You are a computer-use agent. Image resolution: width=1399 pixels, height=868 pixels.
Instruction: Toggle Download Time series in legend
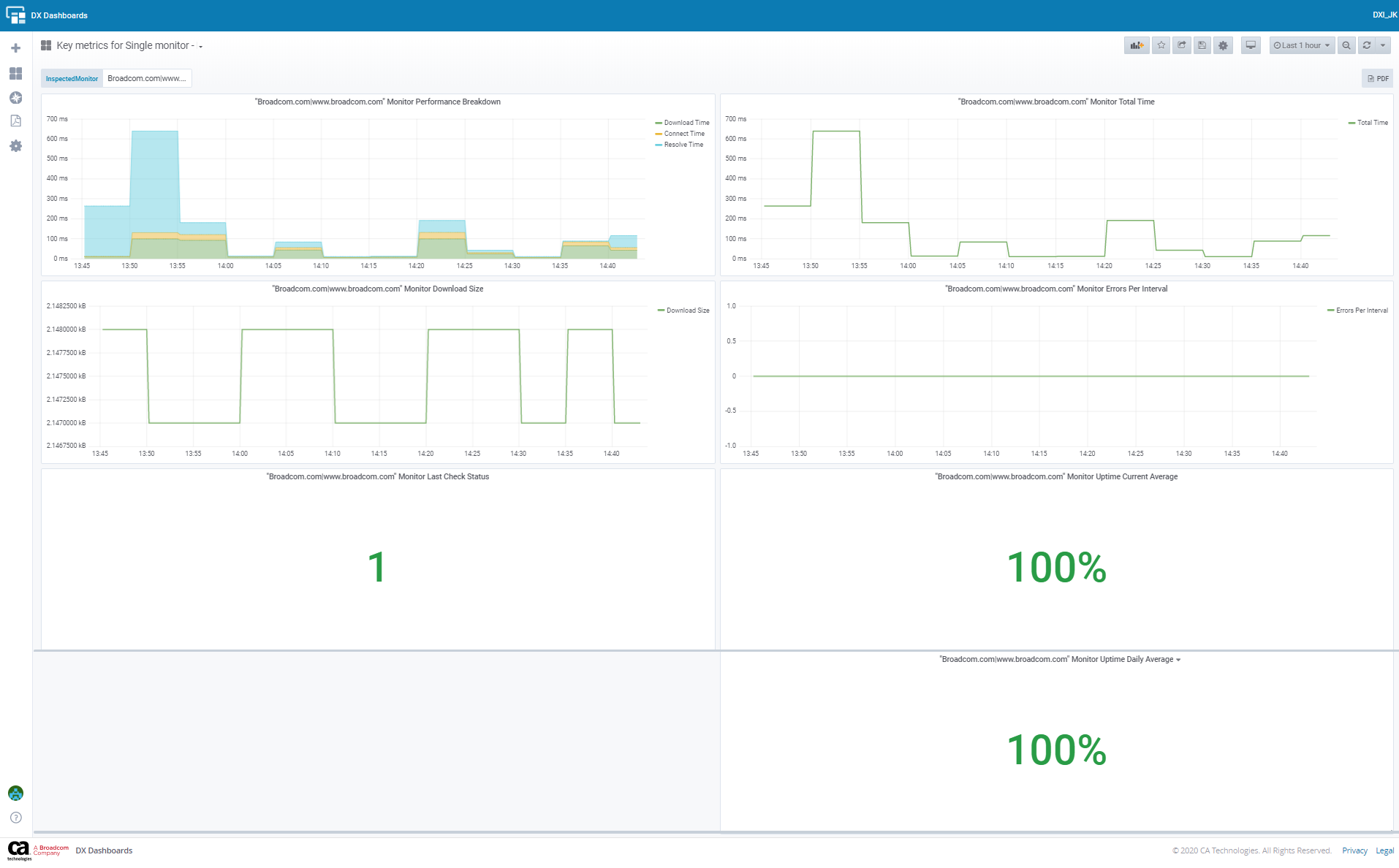686,123
